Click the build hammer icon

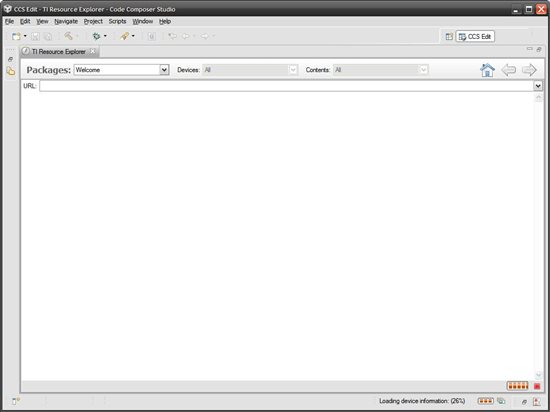pos(68,36)
